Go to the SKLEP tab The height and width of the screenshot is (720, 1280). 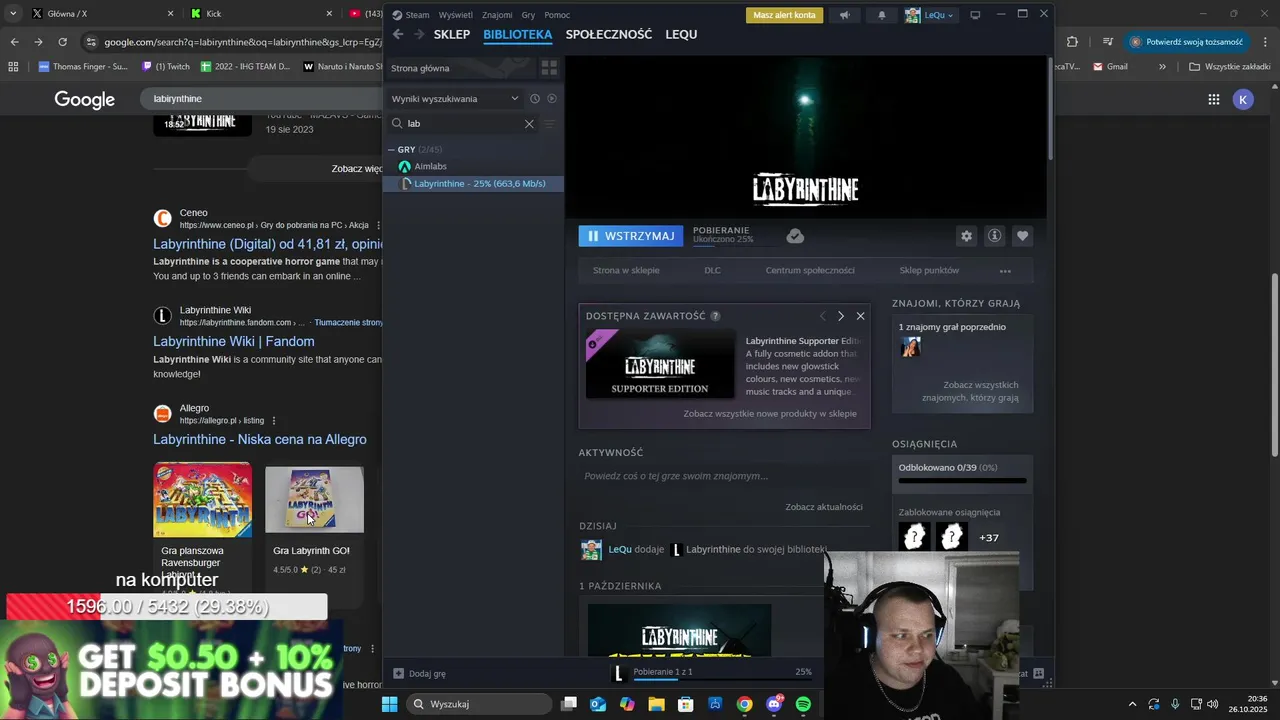(x=452, y=34)
